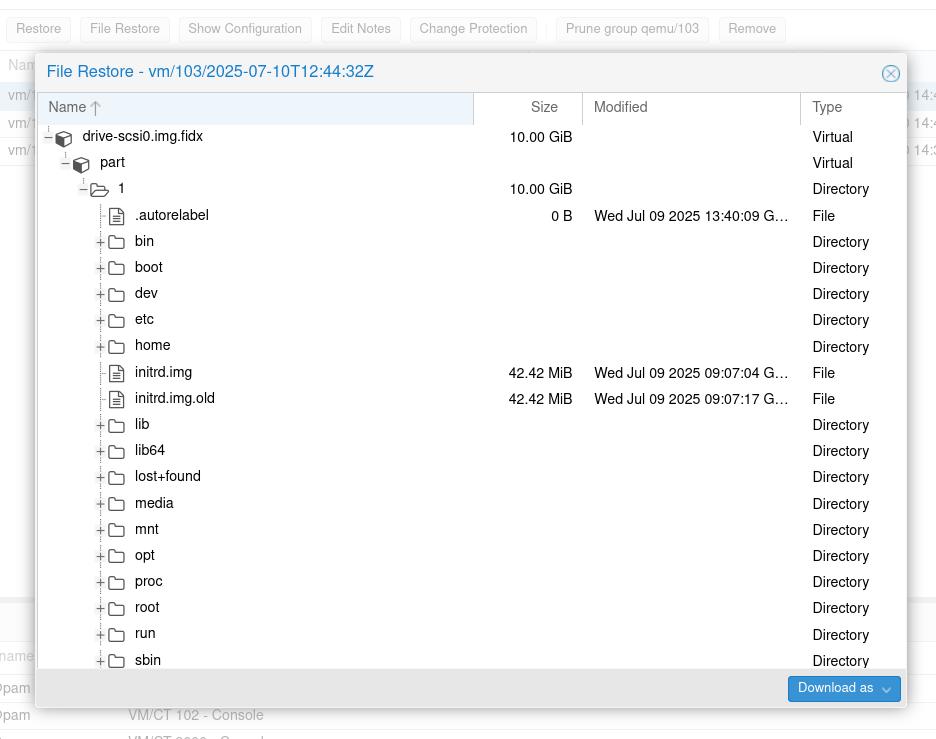Click the part virtual volume icon
The width and height of the screenshot is (936, 739).
click(x=82, y=163)
